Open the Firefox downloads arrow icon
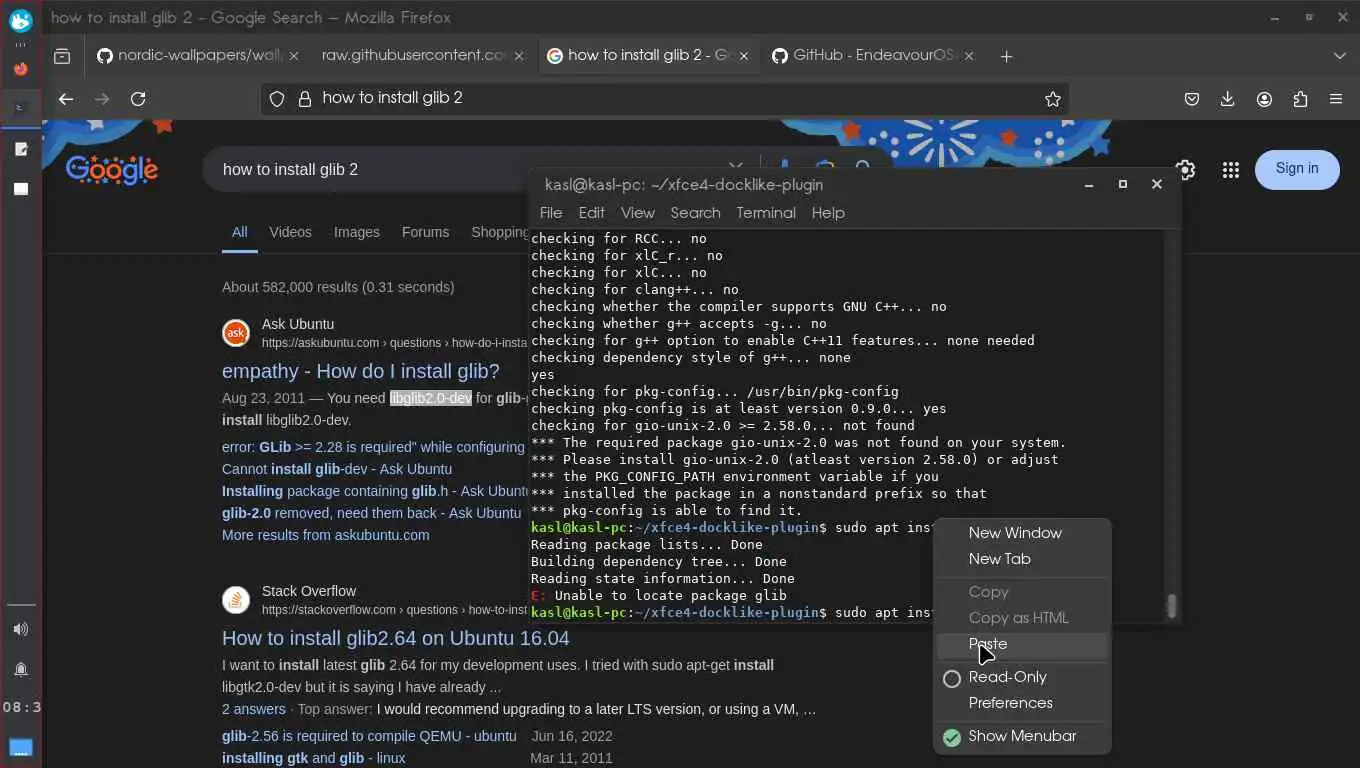This screenshot has height=768, width=1360. point(1228,99)
